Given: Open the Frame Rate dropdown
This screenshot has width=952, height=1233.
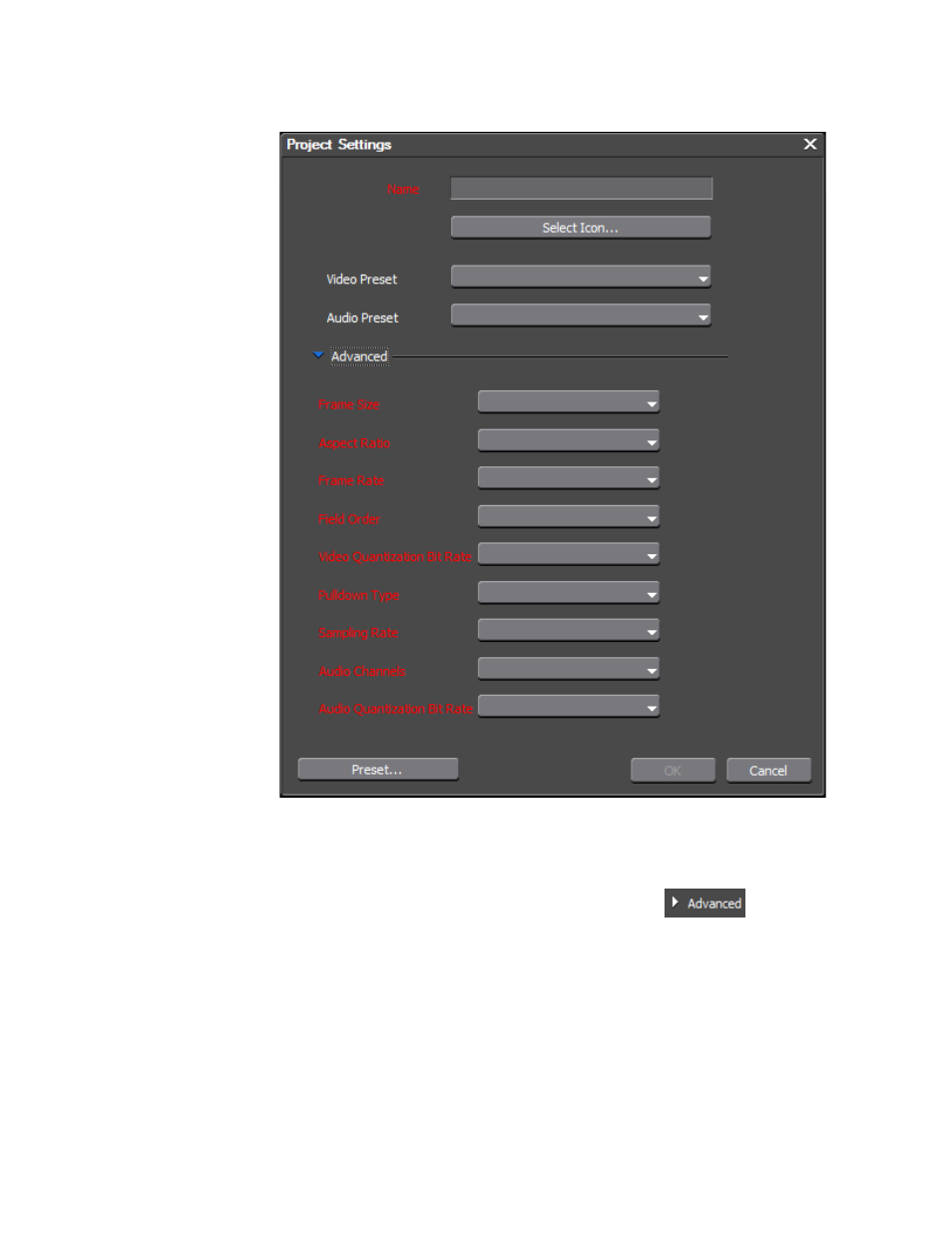Looking at the screenshot, I should tap(569, 478).
